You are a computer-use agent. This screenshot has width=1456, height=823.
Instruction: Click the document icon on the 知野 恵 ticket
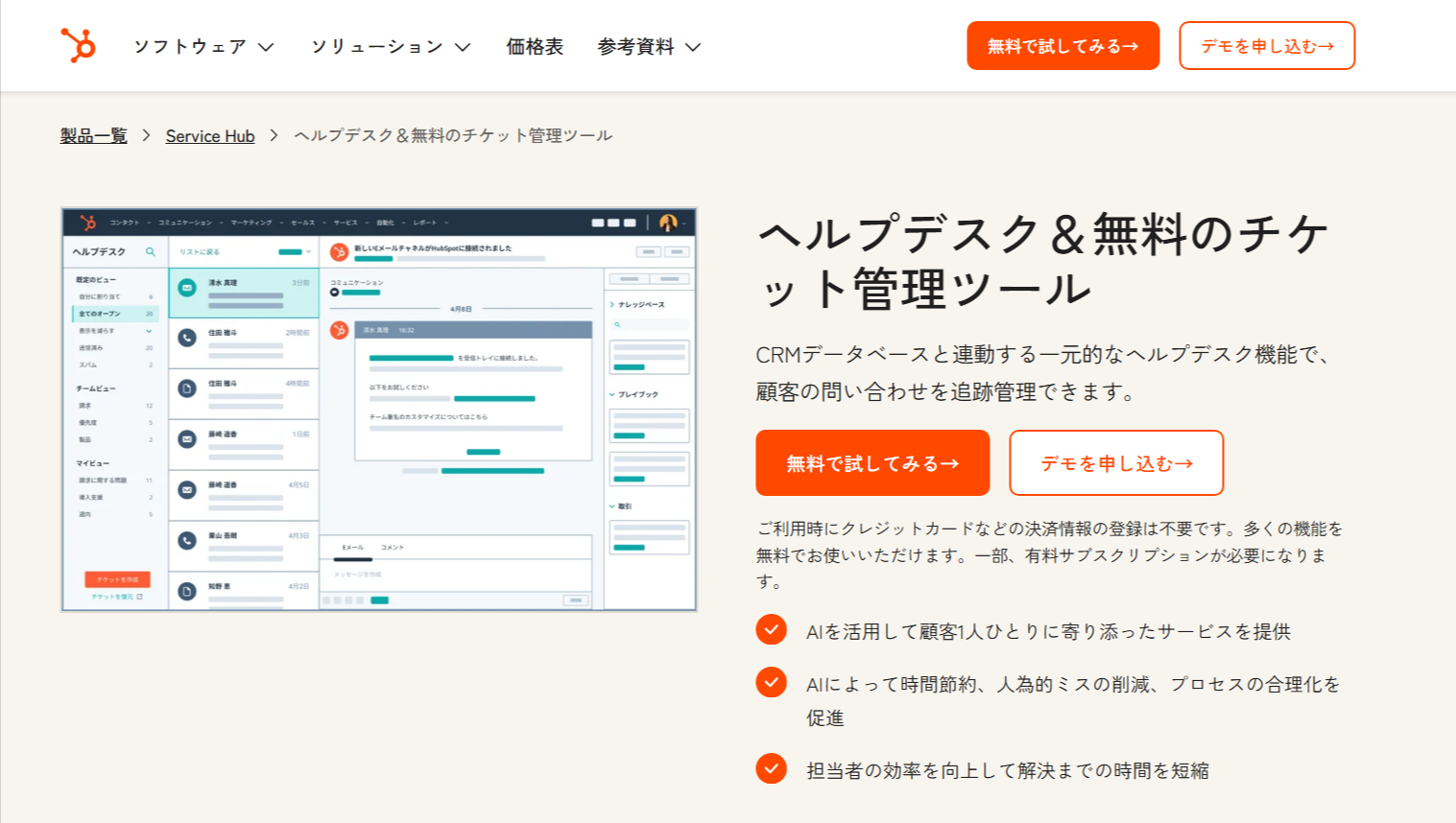click(187, 590)
